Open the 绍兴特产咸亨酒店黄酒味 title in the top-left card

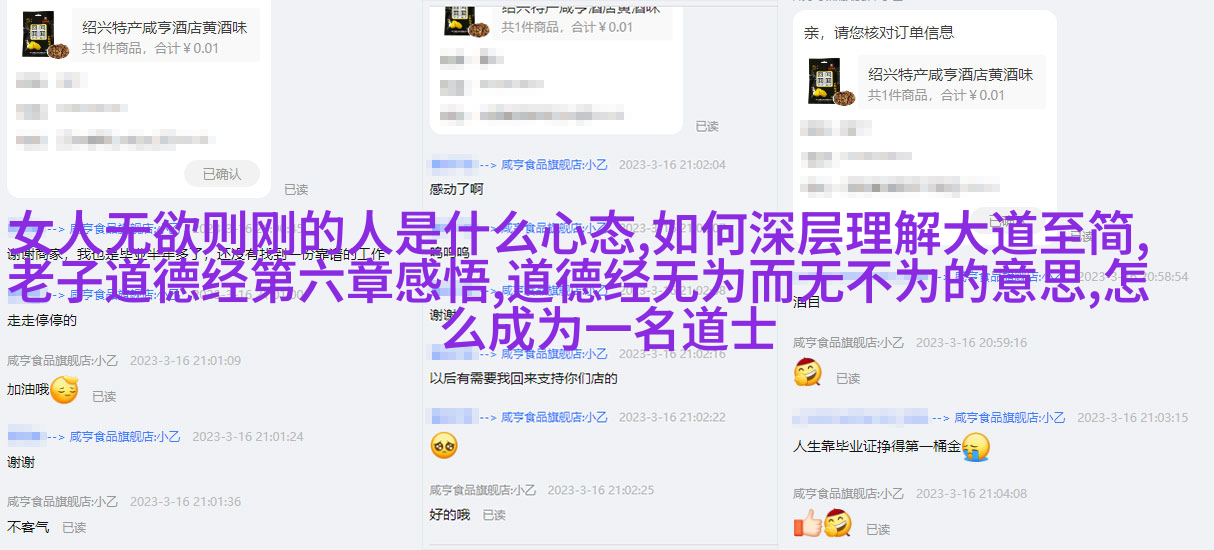point(164,27)
